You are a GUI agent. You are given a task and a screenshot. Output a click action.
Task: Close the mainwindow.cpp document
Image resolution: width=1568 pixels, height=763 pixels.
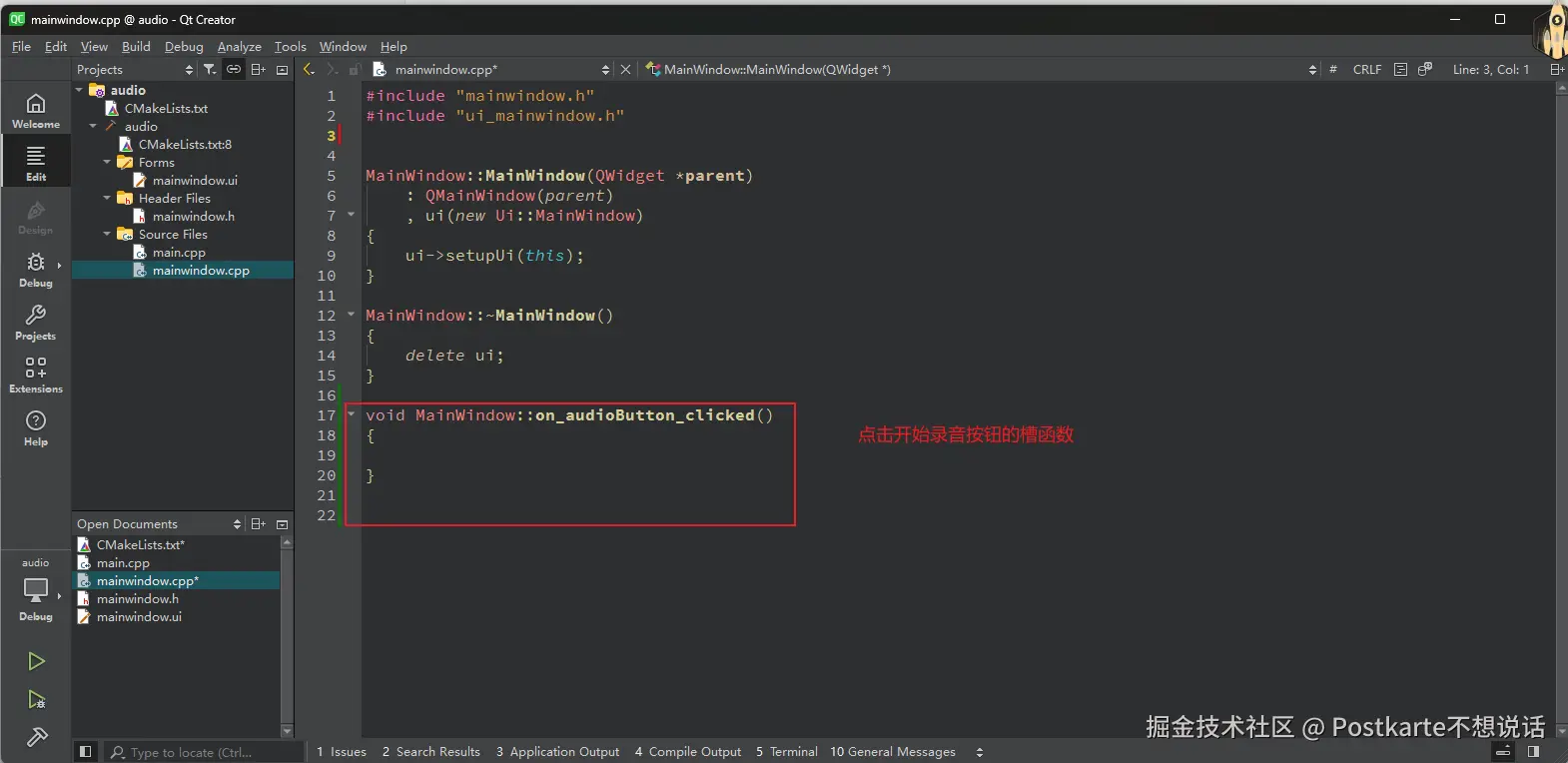tap(626, 69)
